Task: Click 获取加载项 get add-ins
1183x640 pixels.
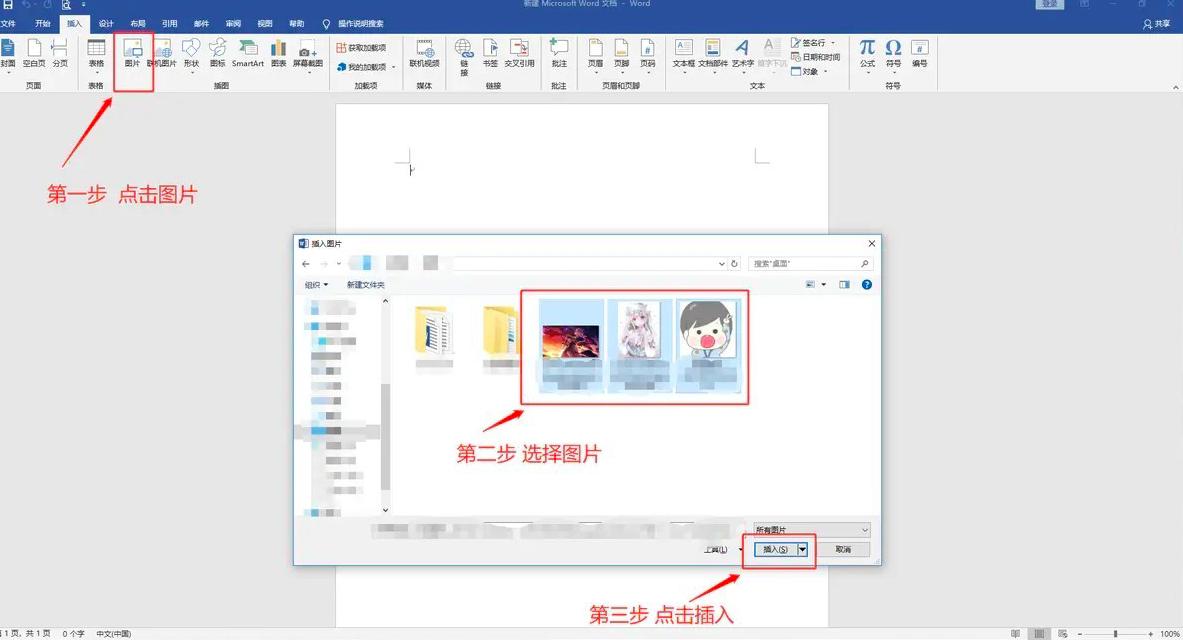Action: 361,48
